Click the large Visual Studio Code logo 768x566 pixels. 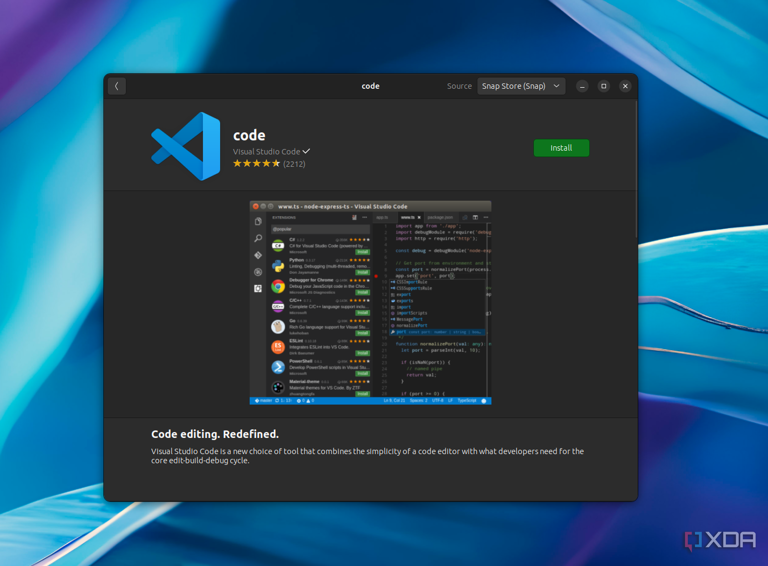pos(186,146)
